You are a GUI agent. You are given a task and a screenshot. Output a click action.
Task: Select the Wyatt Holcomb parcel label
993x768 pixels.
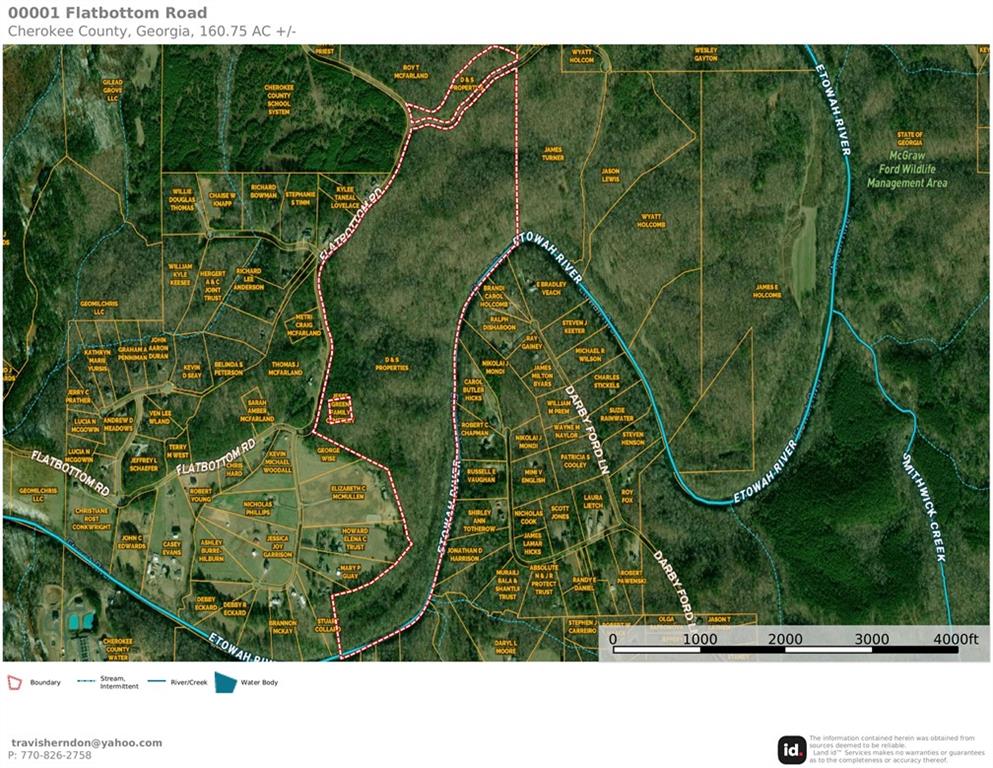[x=652, y=220]
